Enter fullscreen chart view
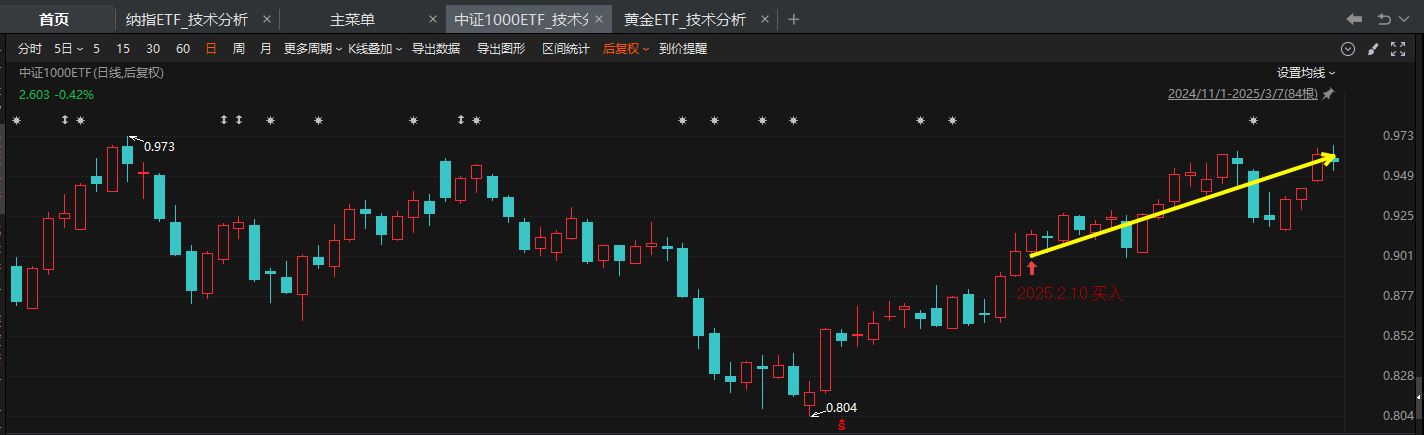This screenshot has height=435, width=1424. pos(1397,49)
